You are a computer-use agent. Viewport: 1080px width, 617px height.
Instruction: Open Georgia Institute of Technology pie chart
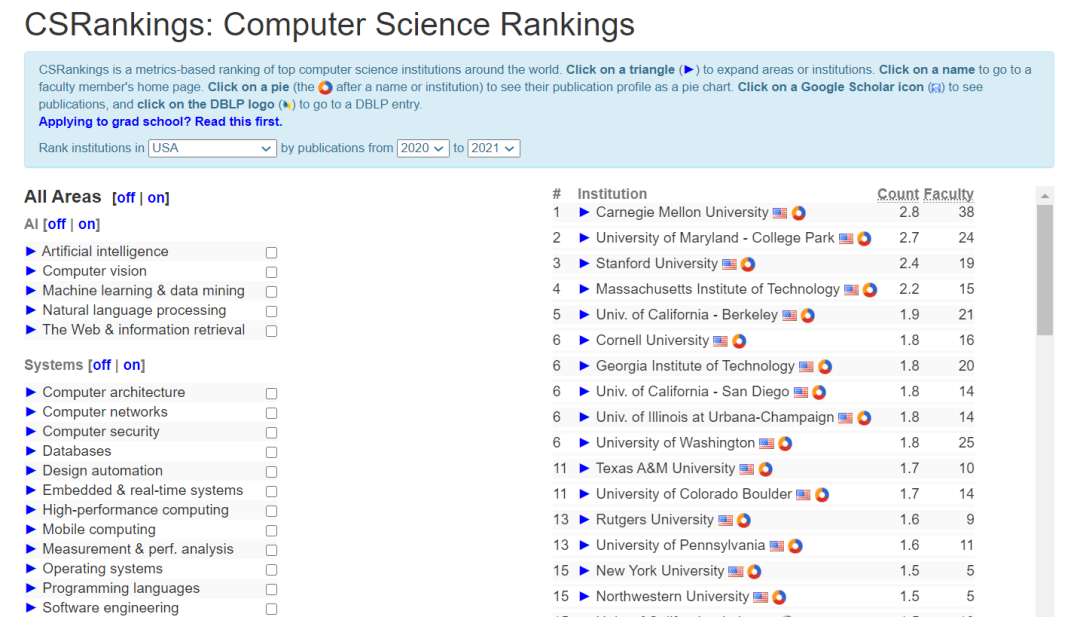click(825, 367)
